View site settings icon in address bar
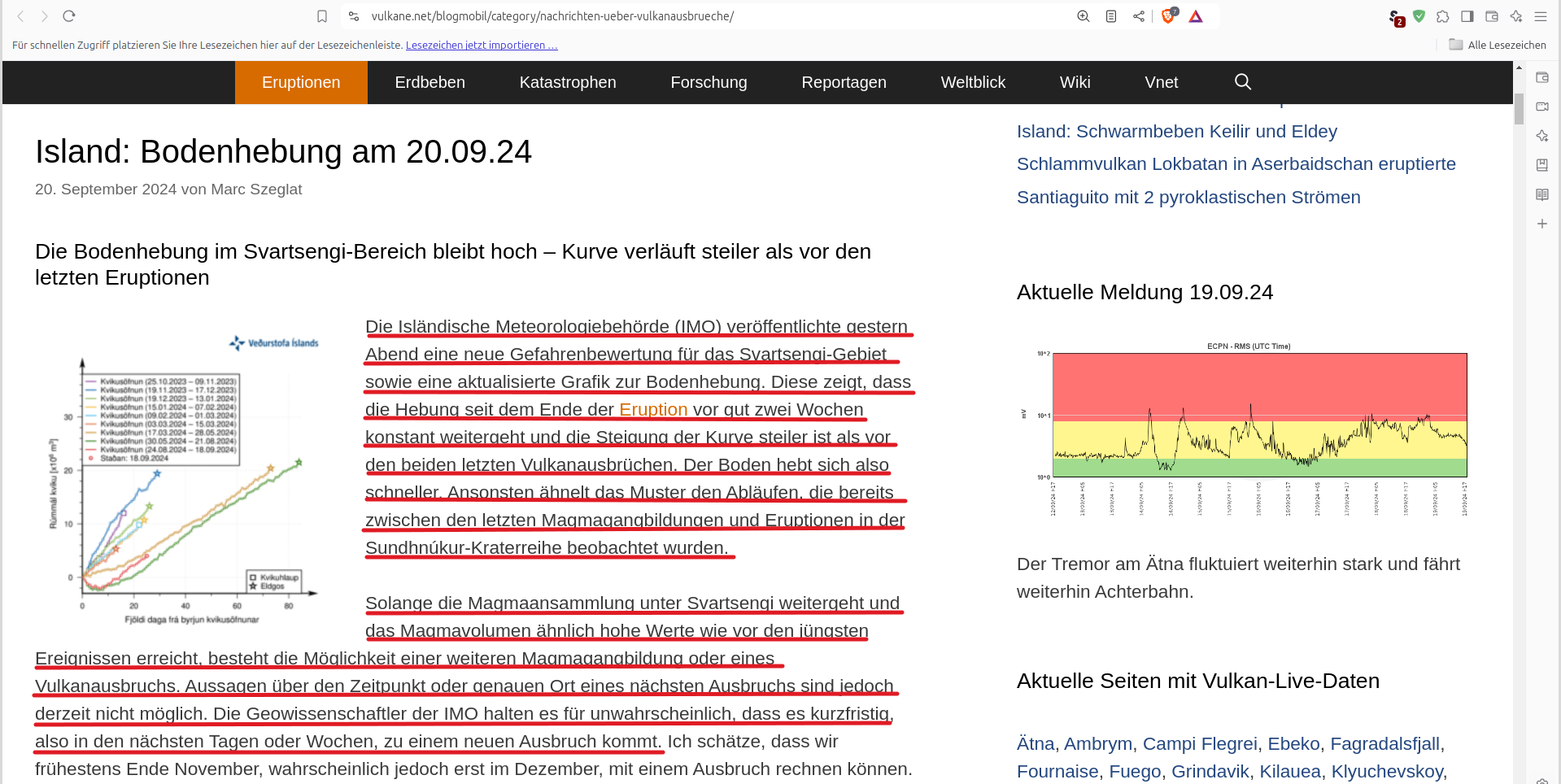 pos(354,16)
